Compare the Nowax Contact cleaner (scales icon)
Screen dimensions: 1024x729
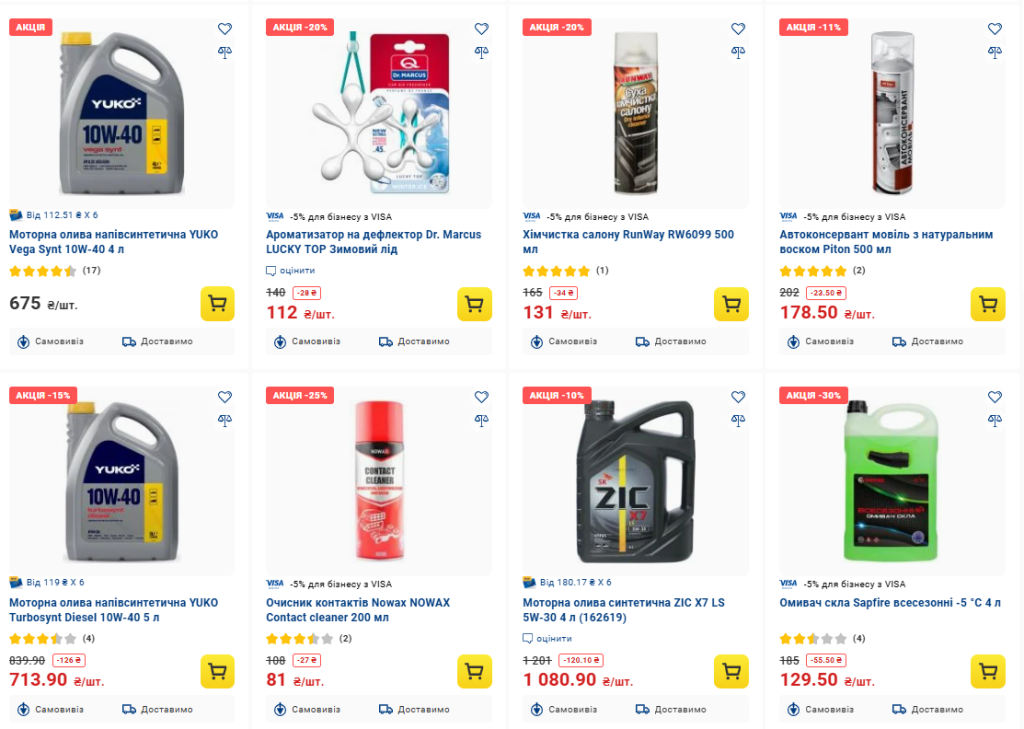coord(481,420)
